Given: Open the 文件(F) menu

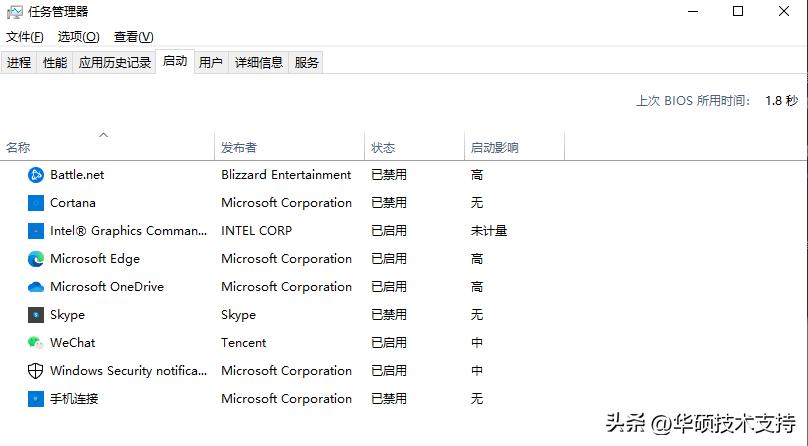Looking at the screenshot, I should [24, 37].
